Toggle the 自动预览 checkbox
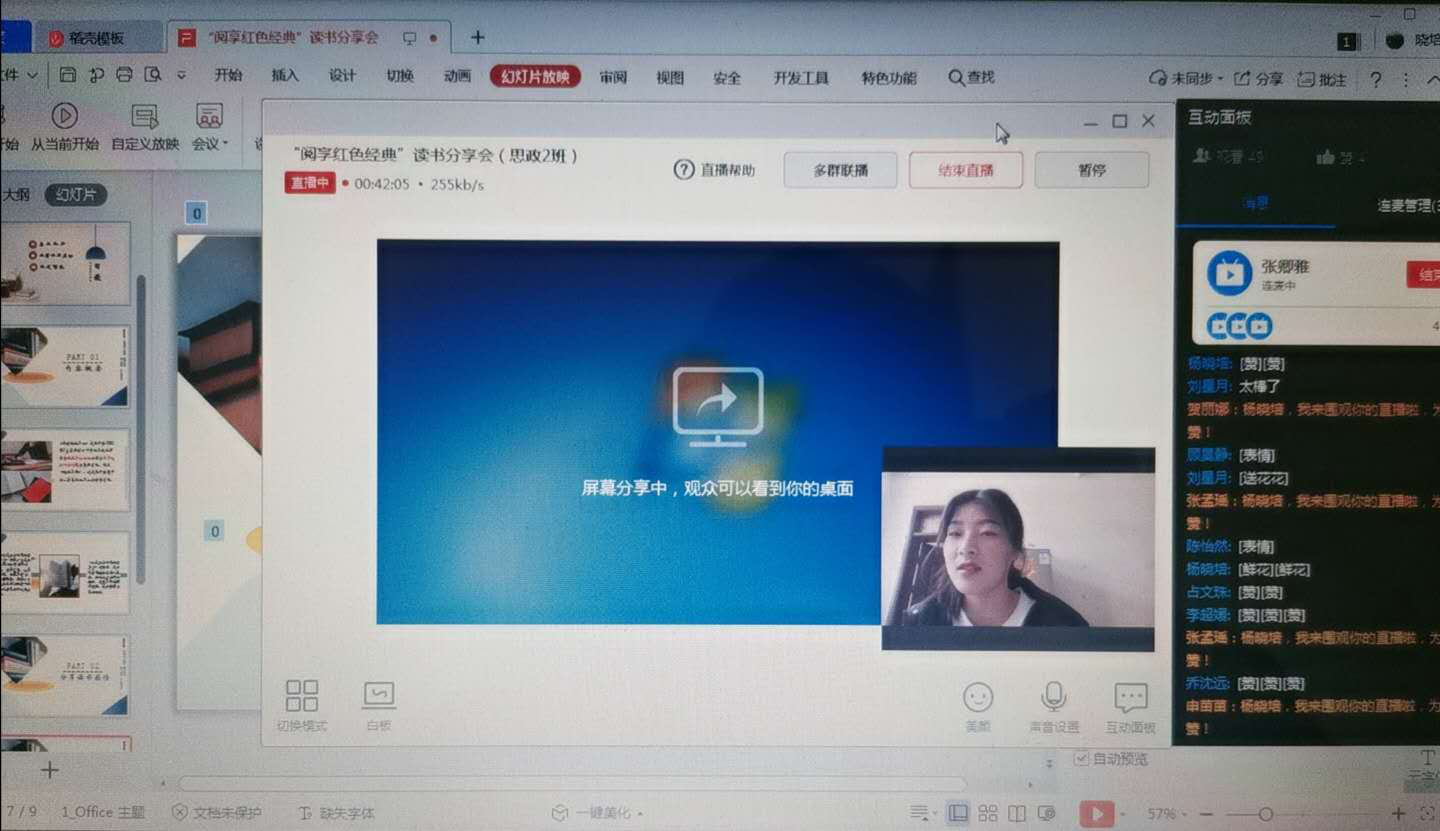This screenshot has height=831, width=1440. (1080, 759)
